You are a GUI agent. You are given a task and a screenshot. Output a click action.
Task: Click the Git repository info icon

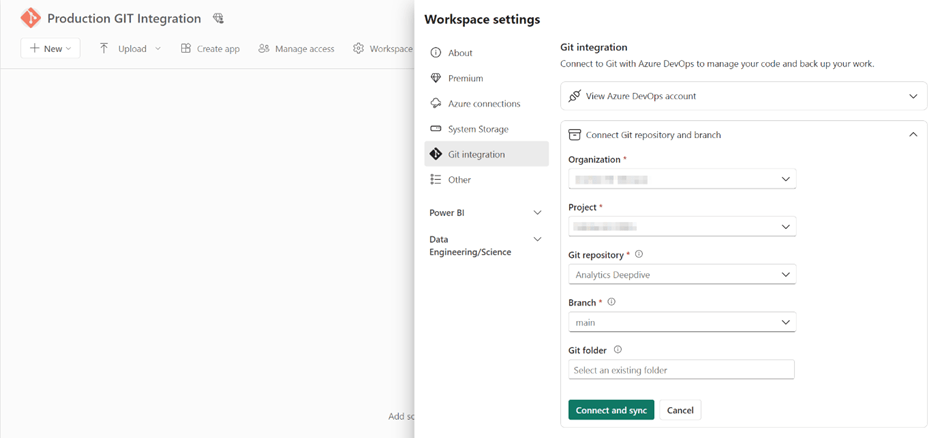pyautogui.click(x=638, y=254)
